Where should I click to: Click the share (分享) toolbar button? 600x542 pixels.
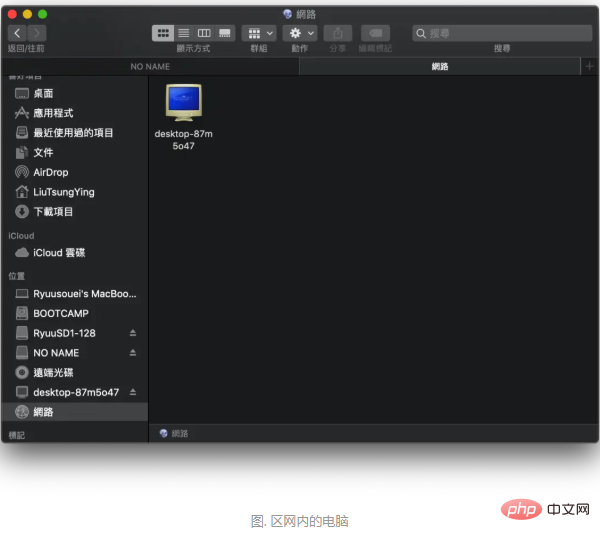click(338, 33)
